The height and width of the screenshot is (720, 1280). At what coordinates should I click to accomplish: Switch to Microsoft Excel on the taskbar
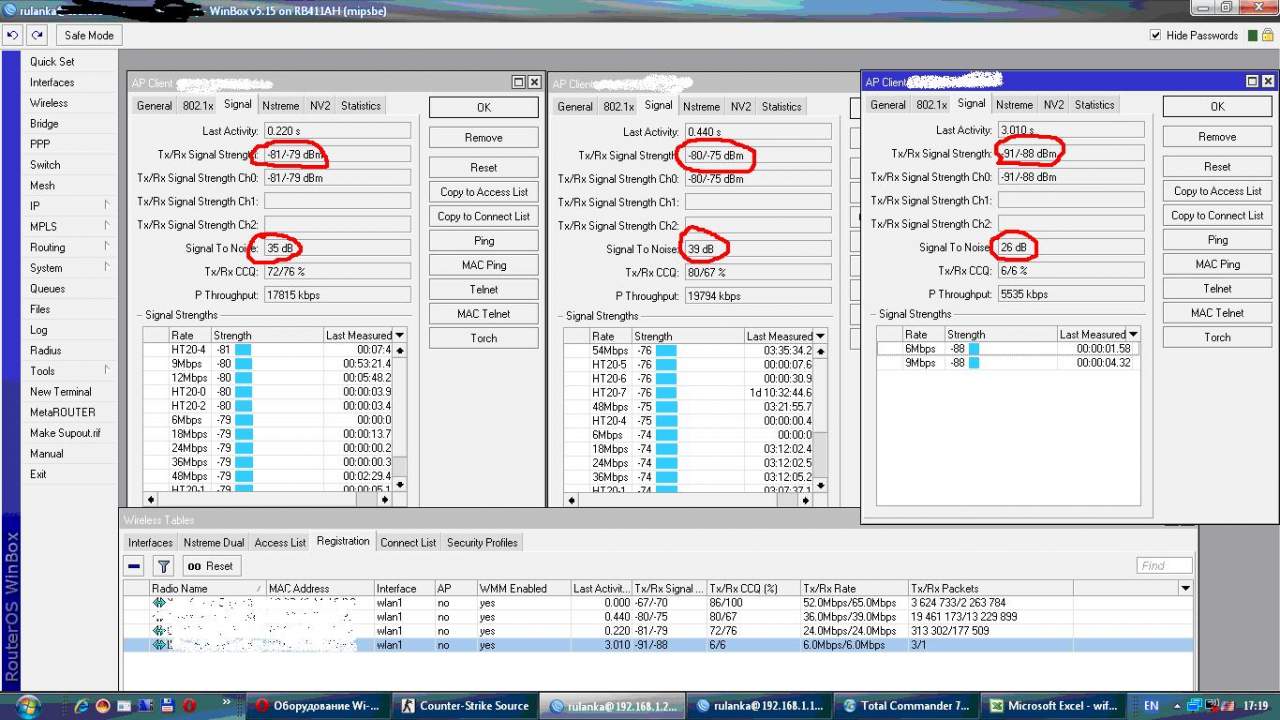coord(1052,705)
